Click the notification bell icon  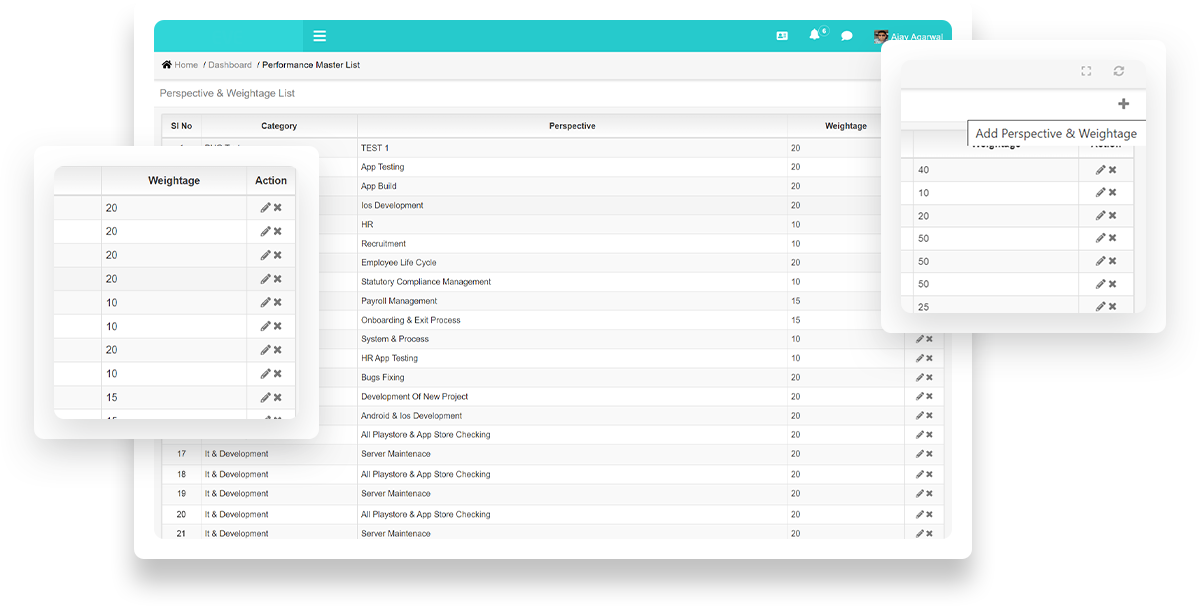815,36
